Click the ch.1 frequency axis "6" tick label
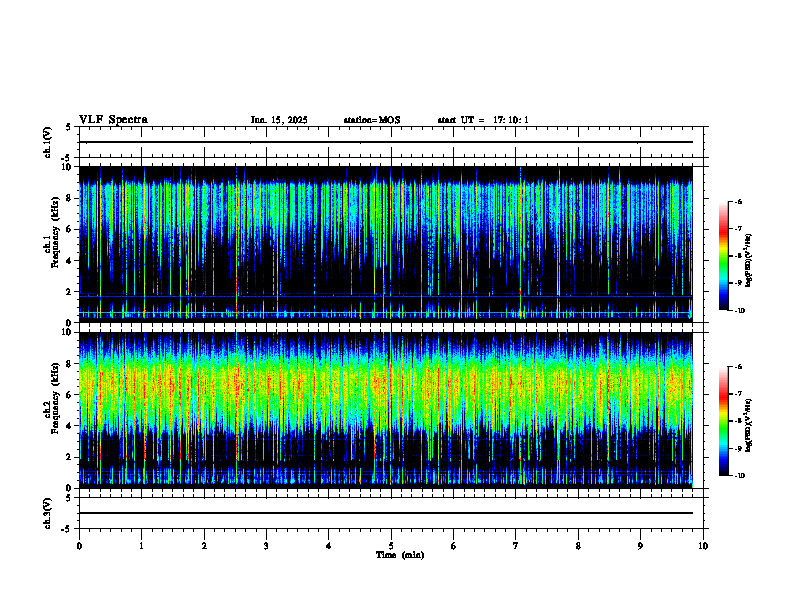The image size is (792, 612). click(x=69, y=230)
